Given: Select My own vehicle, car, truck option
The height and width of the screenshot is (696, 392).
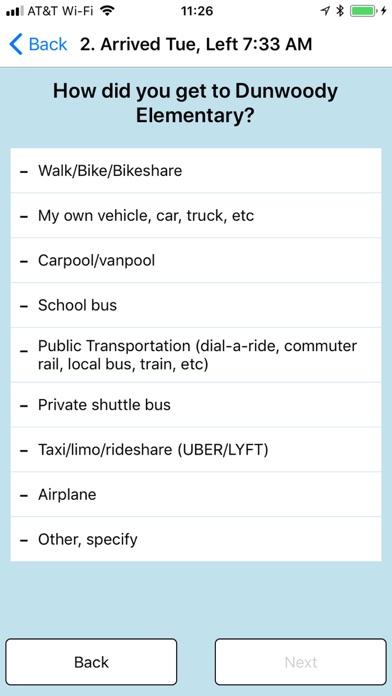Looking at the screenshot, I should click(196, 216).
